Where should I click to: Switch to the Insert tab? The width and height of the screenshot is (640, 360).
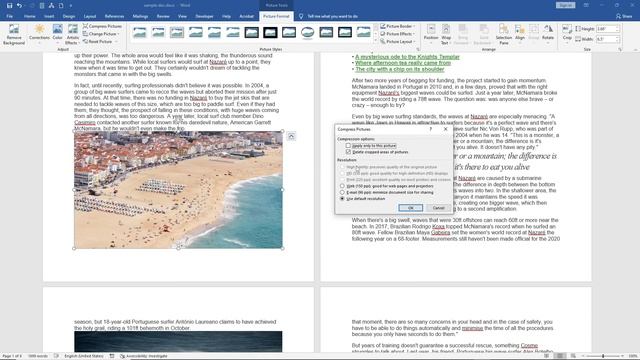coord(49,16)
